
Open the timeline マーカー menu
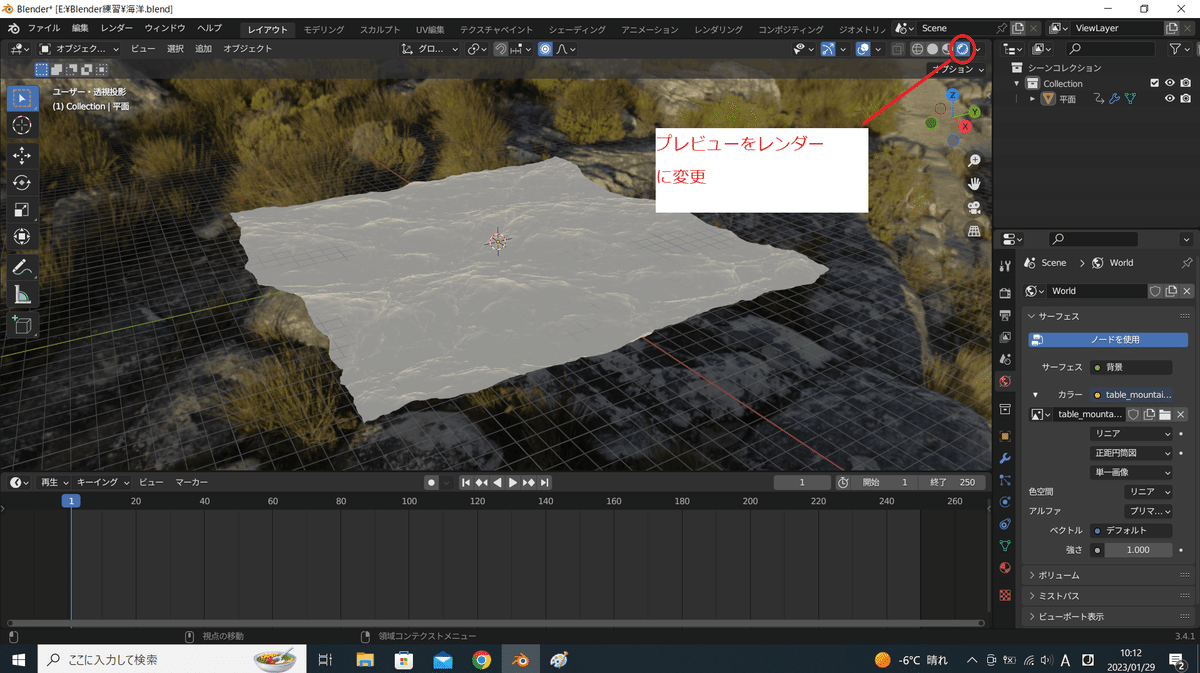(192, 482)
